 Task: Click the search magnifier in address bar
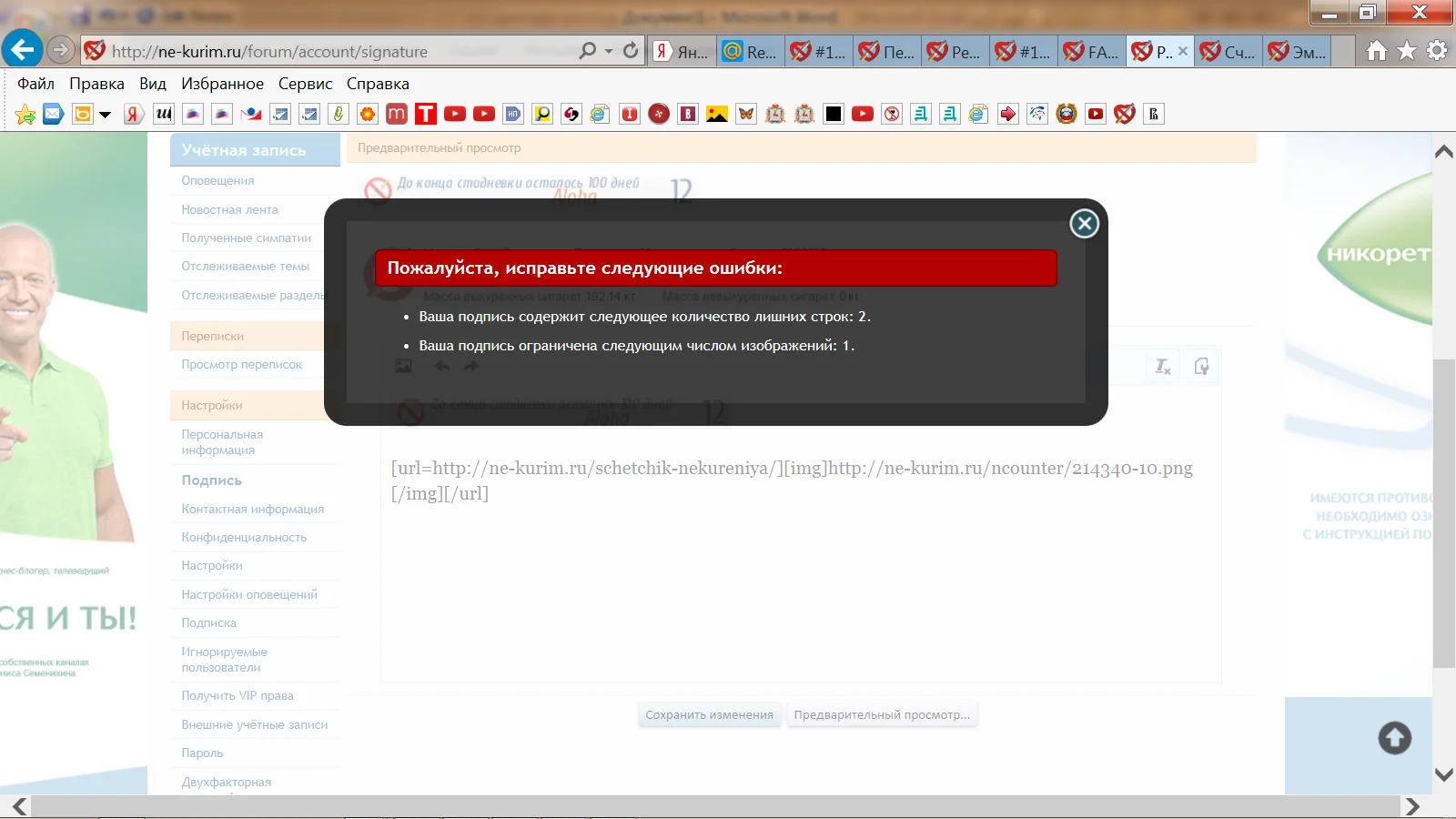pyautogui.click(x=588, y=51)
